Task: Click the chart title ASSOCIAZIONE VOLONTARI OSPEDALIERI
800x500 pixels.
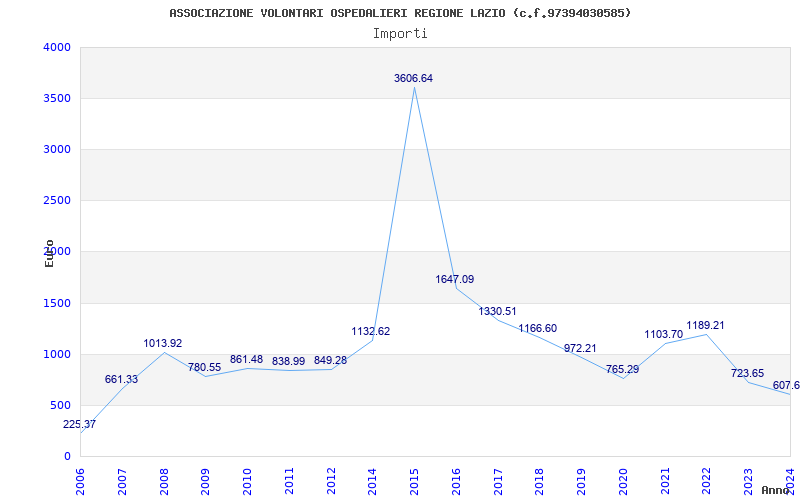Action: 400,13
